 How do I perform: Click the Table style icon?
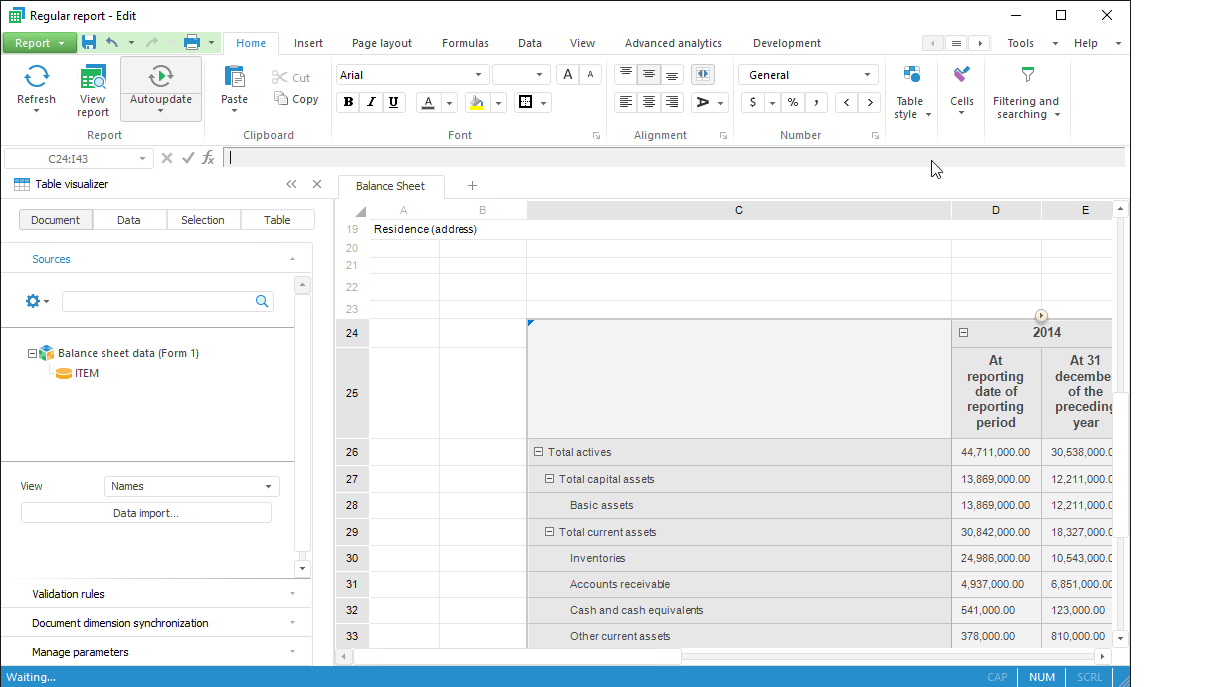point(911,75)
